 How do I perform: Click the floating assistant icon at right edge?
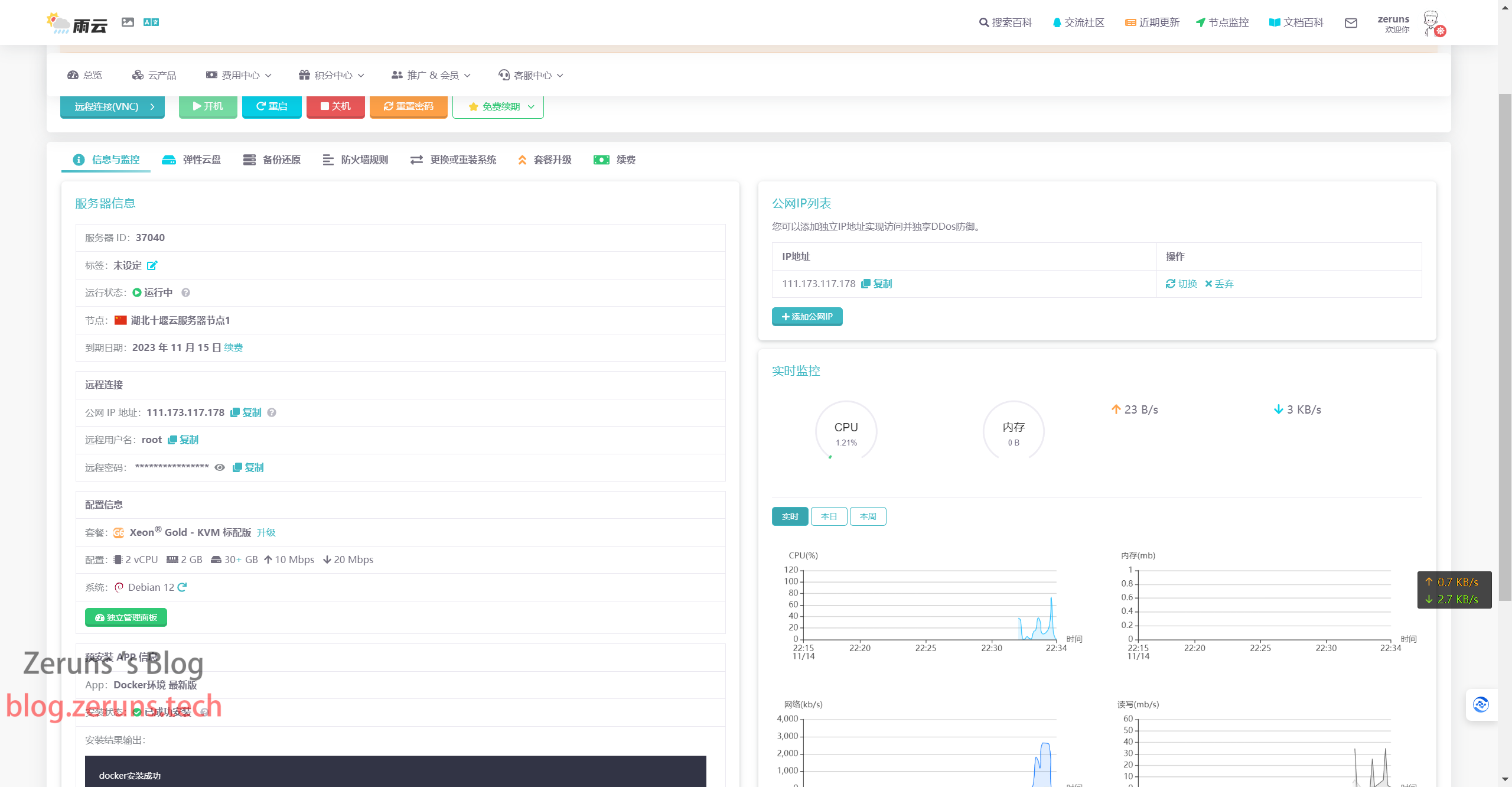(x=1481, y=704)
